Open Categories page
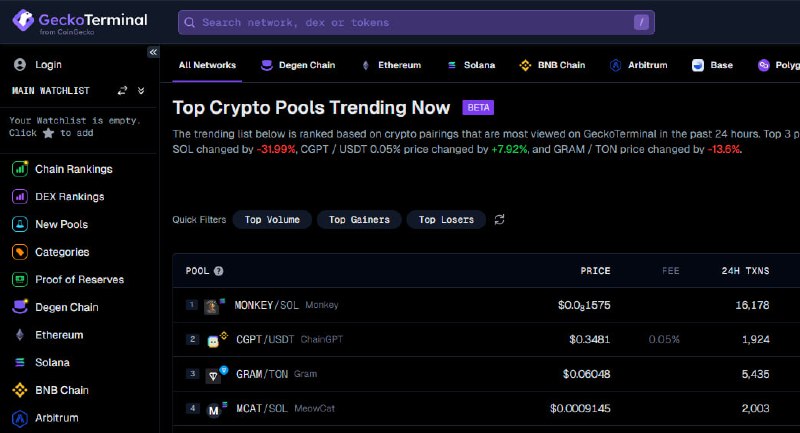Viewport: 800px width, 433px height. click(x=62, y=252)
